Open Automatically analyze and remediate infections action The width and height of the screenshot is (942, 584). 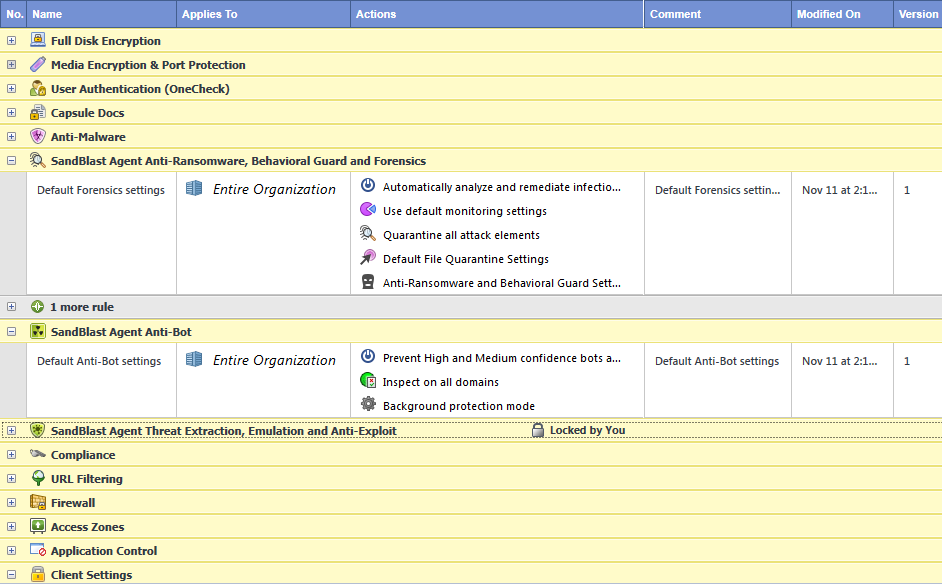(502, 187)
